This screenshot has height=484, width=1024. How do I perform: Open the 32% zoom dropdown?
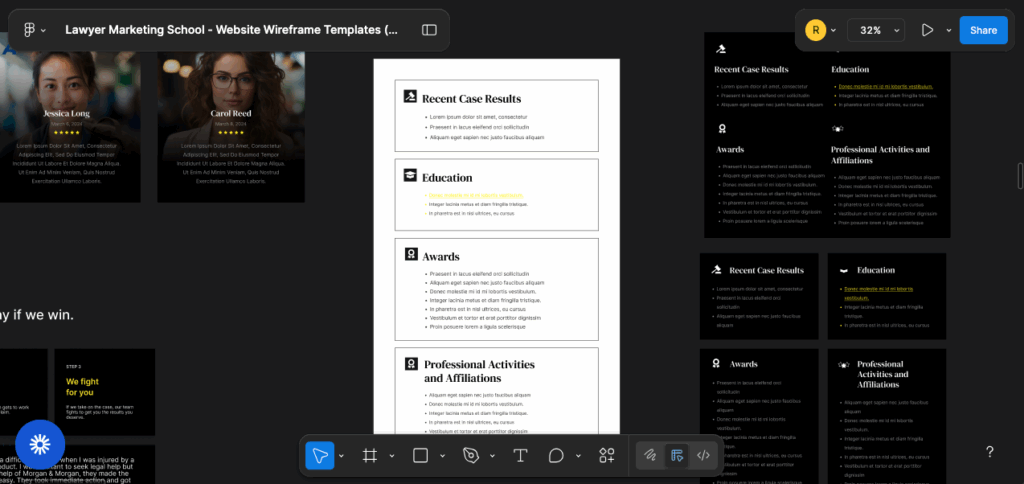pos(876,30)
